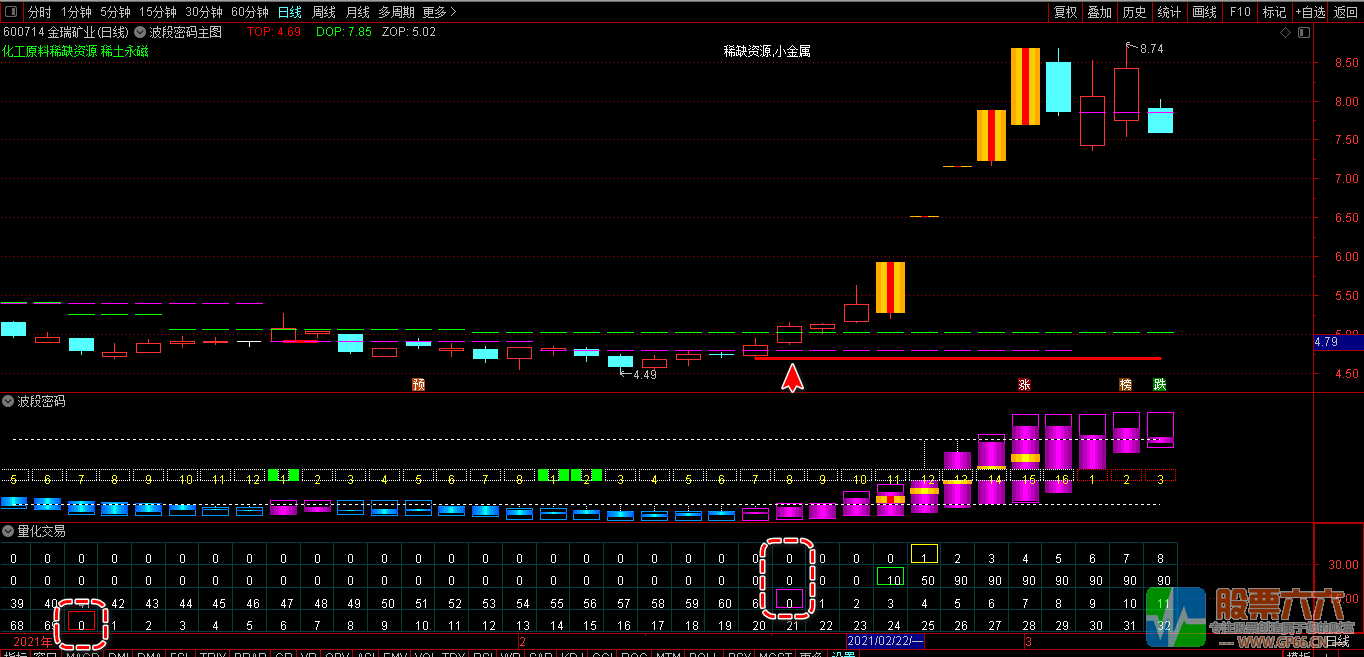
Task: Click the 复权 button
Action: tap(1065, 12)
